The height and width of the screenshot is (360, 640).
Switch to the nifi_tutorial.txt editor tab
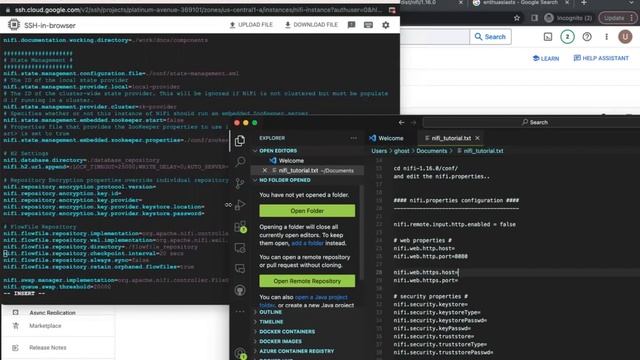tap(451, 138)
